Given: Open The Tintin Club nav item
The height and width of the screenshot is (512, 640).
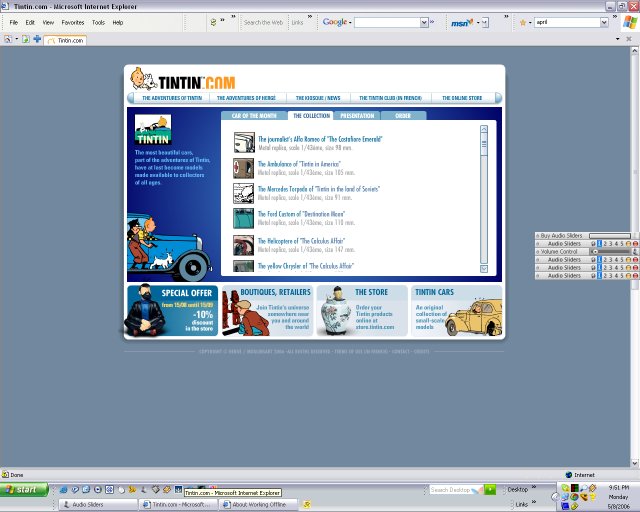Looking at the screenshot, I should (390, 98).
